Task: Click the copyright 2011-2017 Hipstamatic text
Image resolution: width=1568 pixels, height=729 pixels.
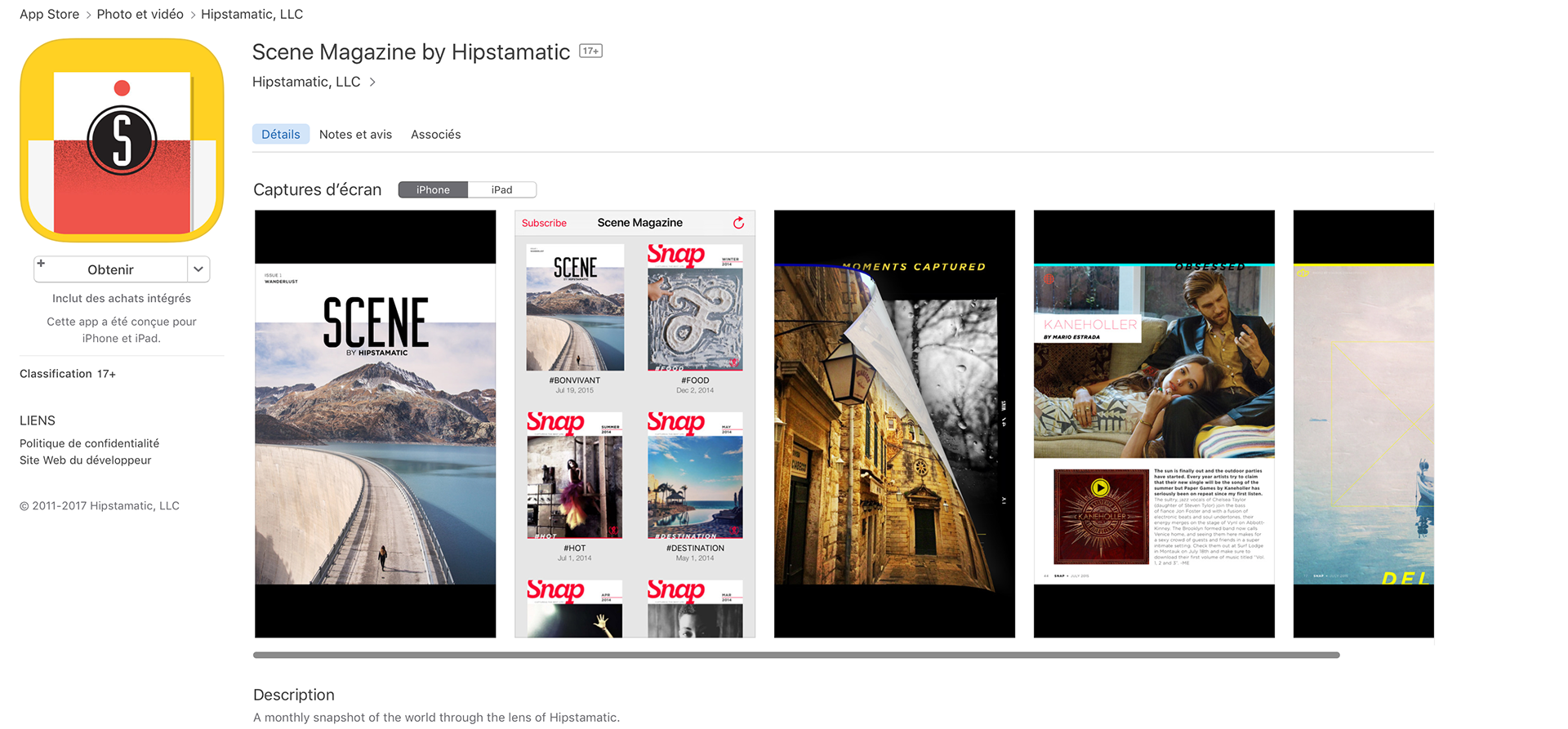Action: 100,506
